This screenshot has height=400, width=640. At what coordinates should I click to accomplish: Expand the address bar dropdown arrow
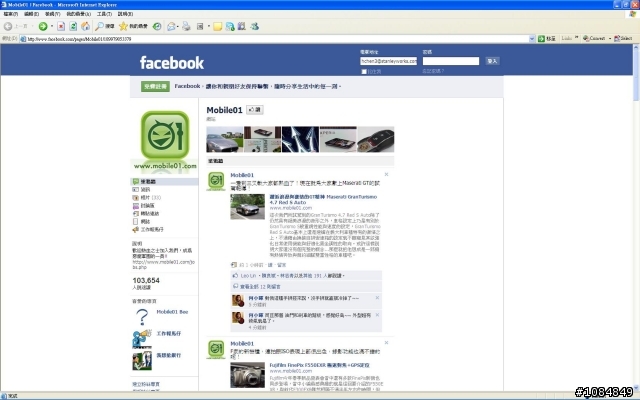point(532,38)
